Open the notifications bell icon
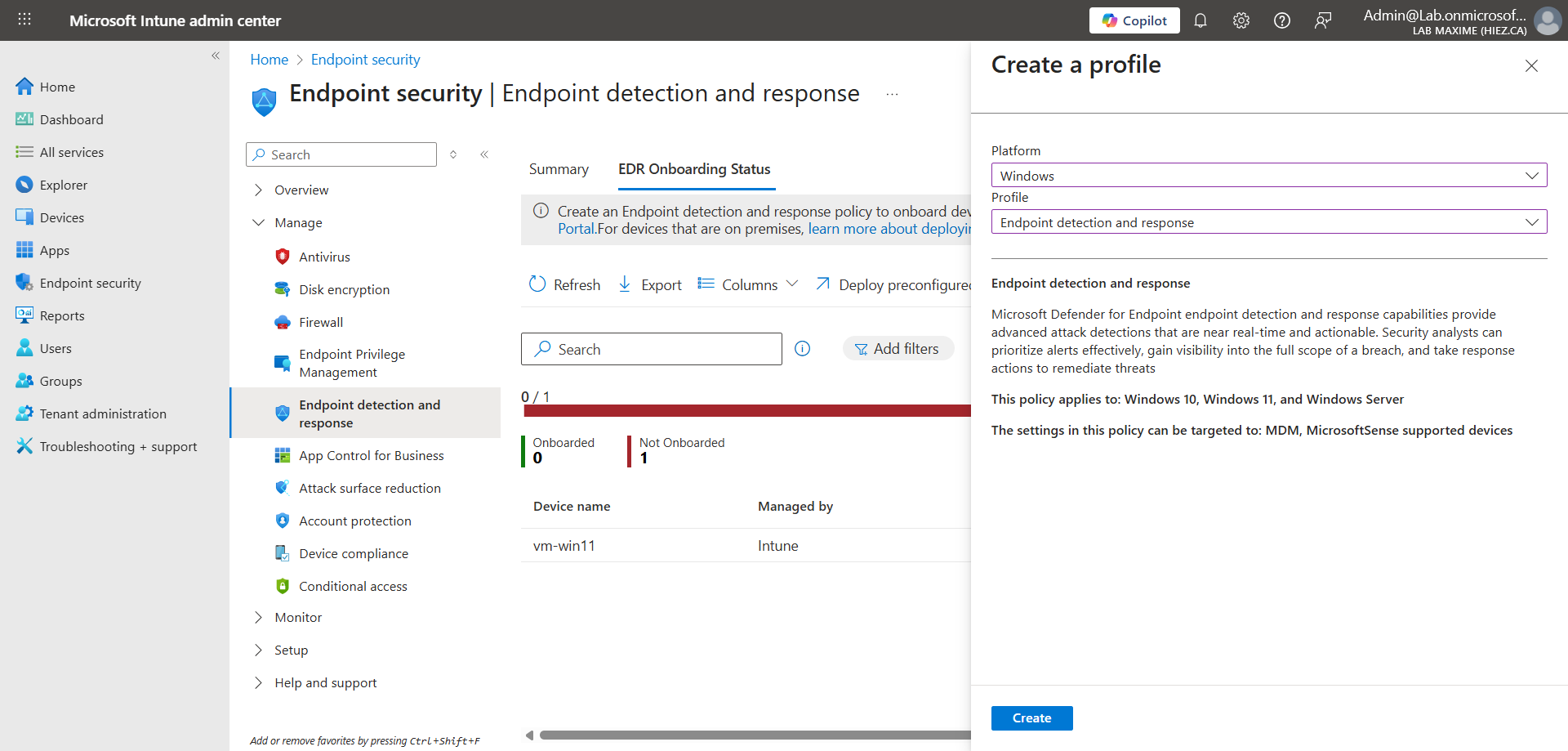1568x751 pixels. [1200, 20]
